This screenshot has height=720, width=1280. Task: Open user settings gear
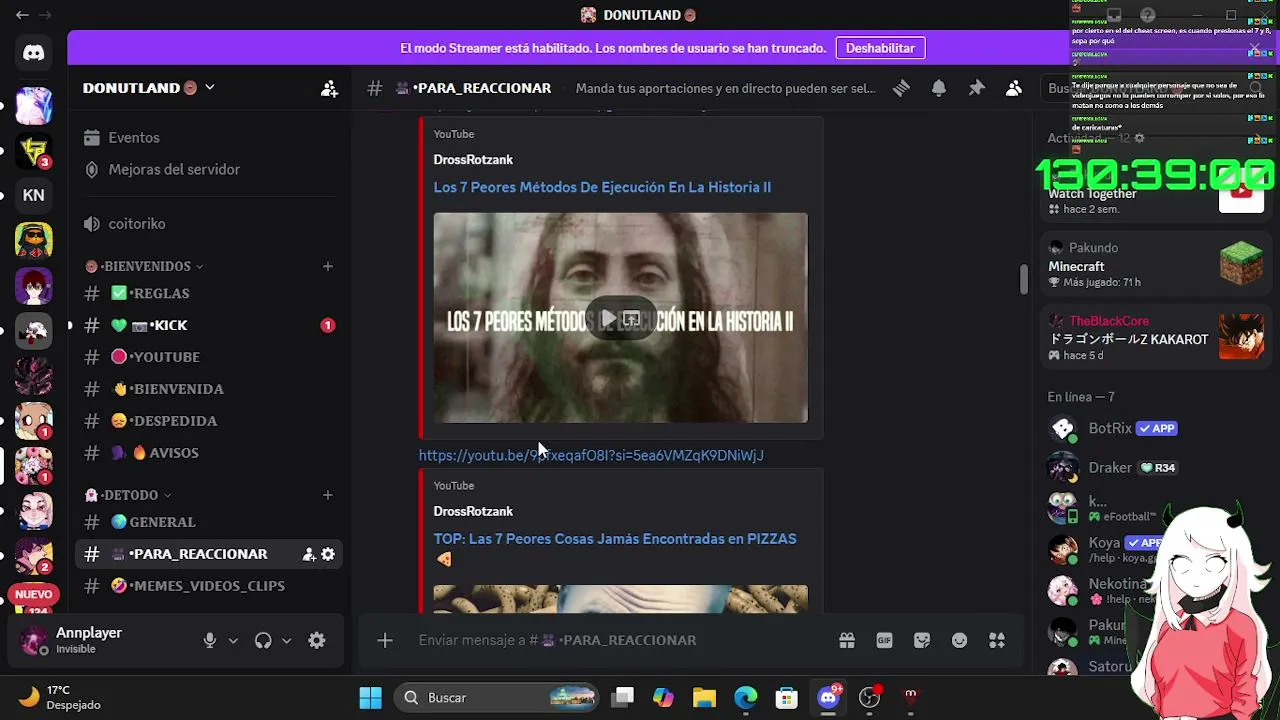coord(317,641)
